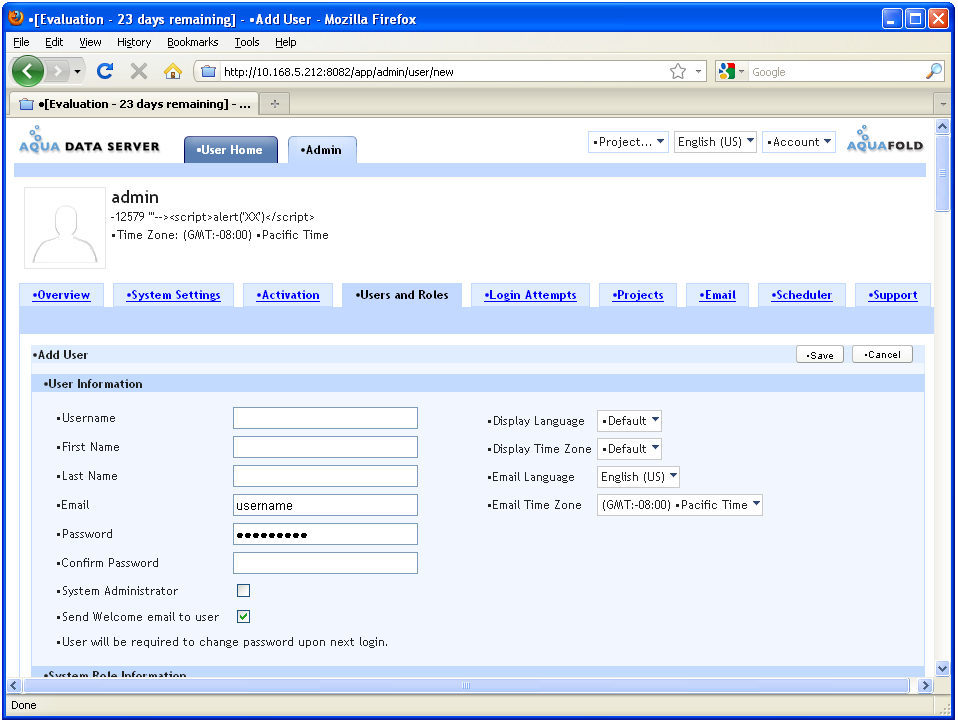Click the vertical scrollbar down arrow

tap(942, 668)
